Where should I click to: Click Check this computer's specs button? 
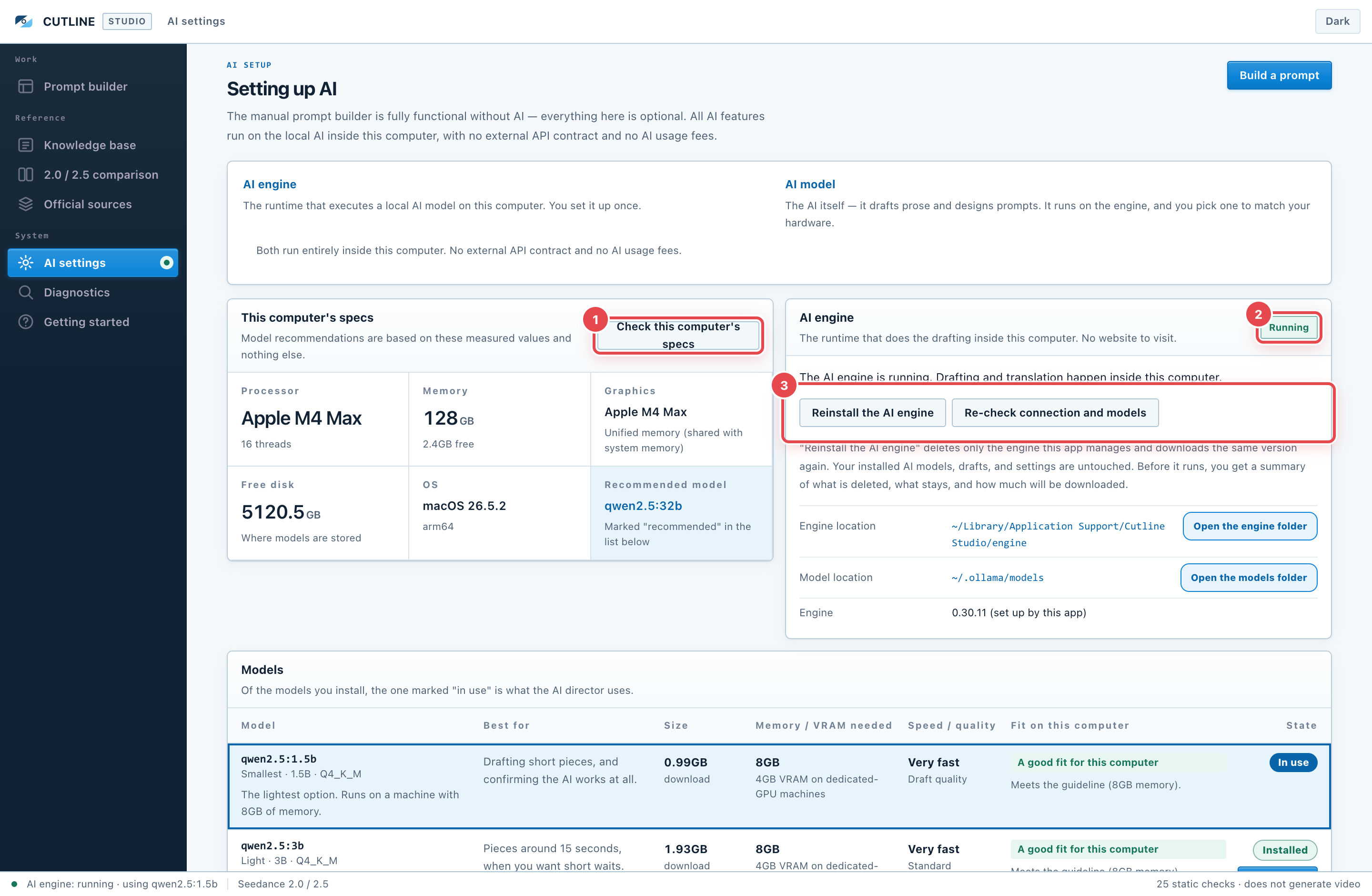point(678,335)
